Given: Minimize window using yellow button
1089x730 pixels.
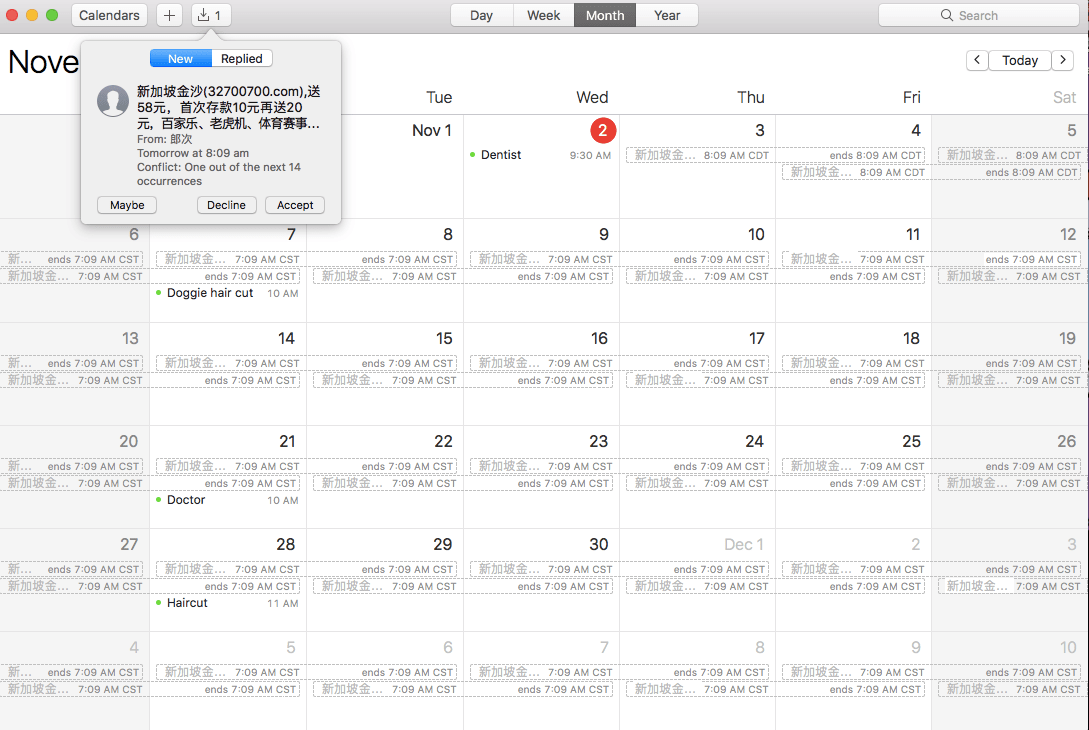Looking at the screenshot, I should tap(32, 15).
